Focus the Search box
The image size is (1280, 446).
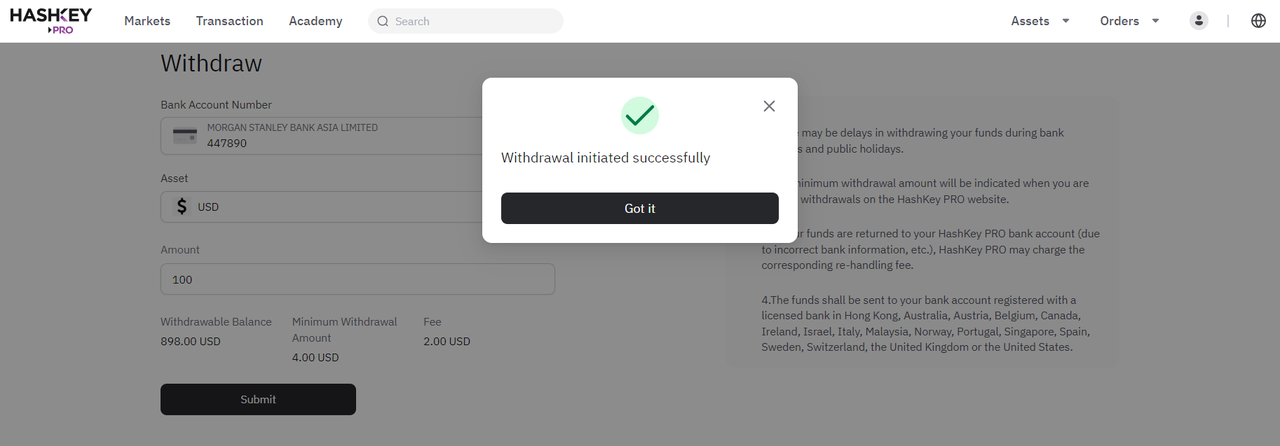[x=465, y=21]
